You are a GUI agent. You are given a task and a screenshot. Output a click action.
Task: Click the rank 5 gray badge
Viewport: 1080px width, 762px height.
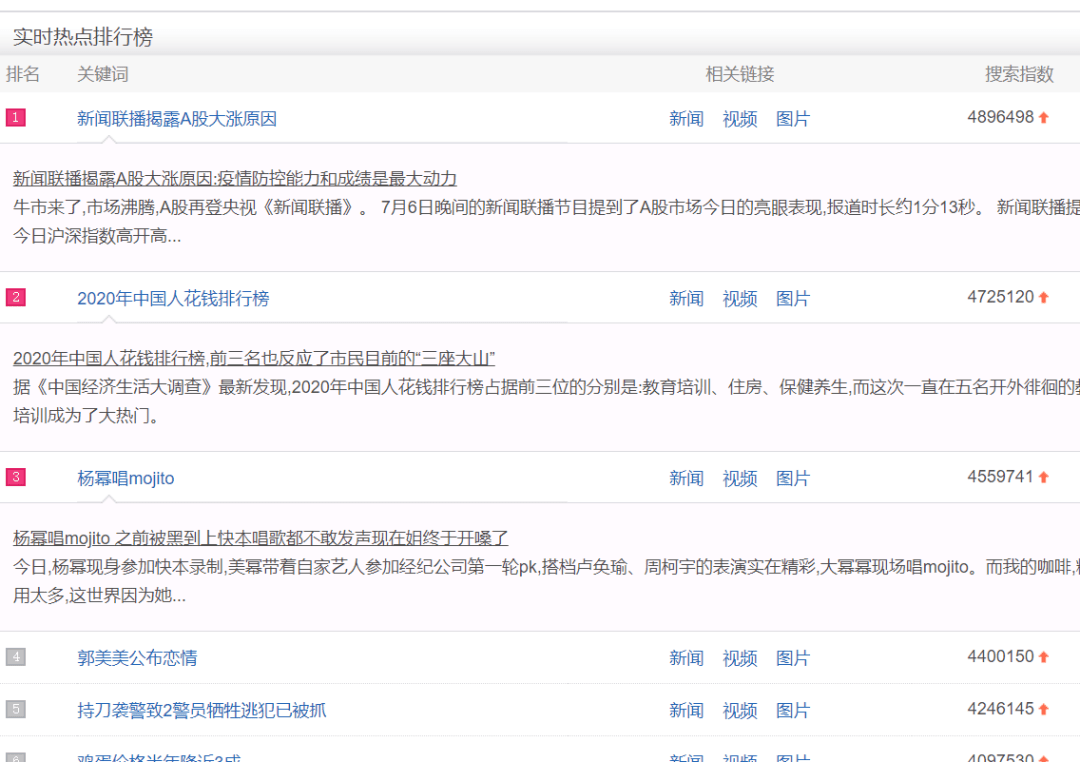tap(15, 709)
